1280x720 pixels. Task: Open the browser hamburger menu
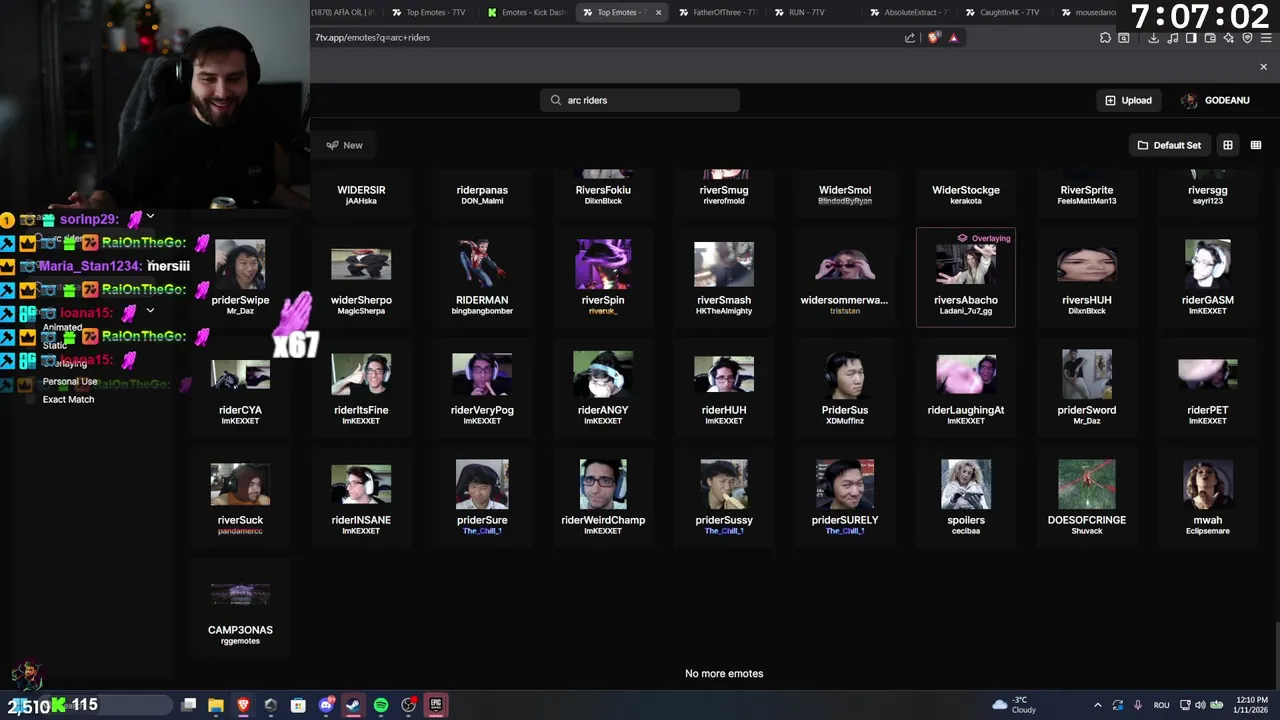(x=1265, y=38)
